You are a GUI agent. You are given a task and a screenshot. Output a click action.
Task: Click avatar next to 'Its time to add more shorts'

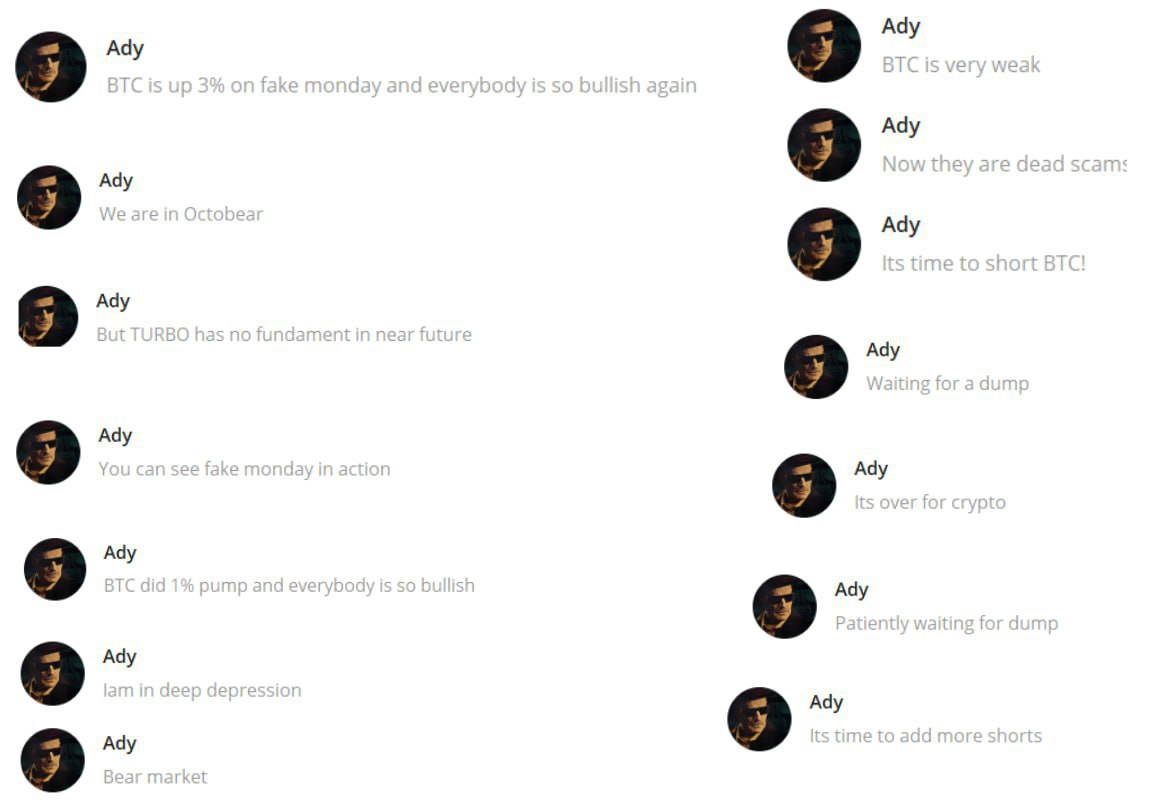click(759, 719)
